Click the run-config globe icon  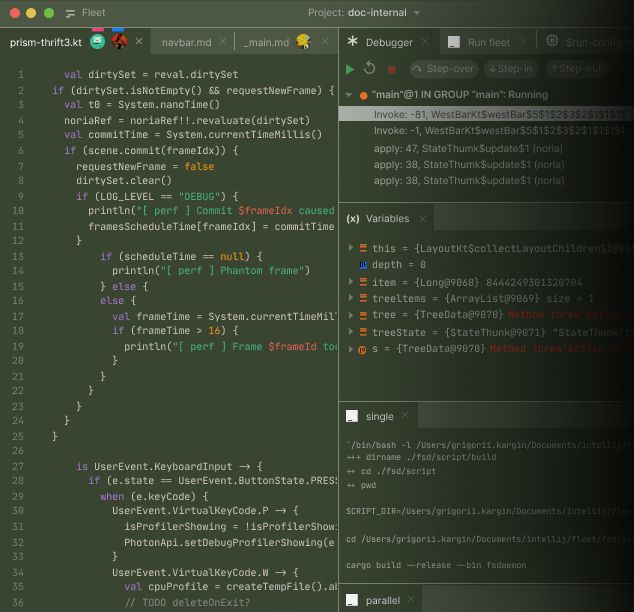click(x=552, y=41)
